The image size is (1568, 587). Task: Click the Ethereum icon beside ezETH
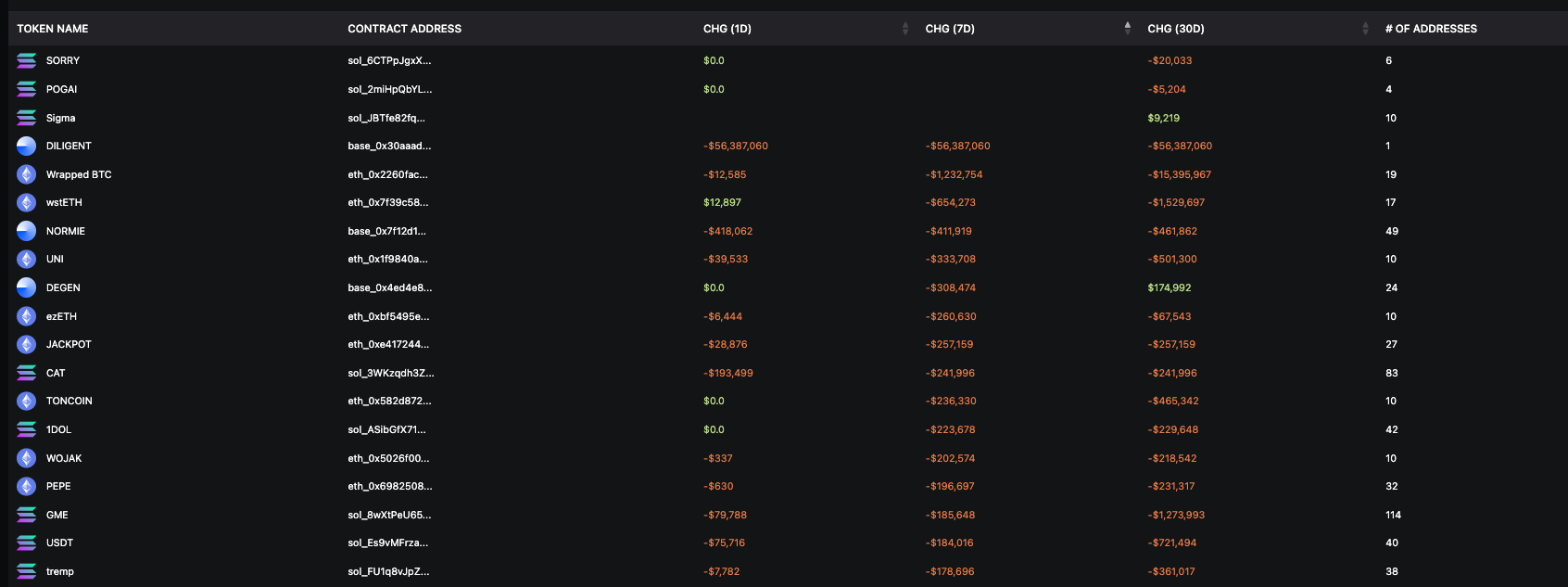(27, 316)
